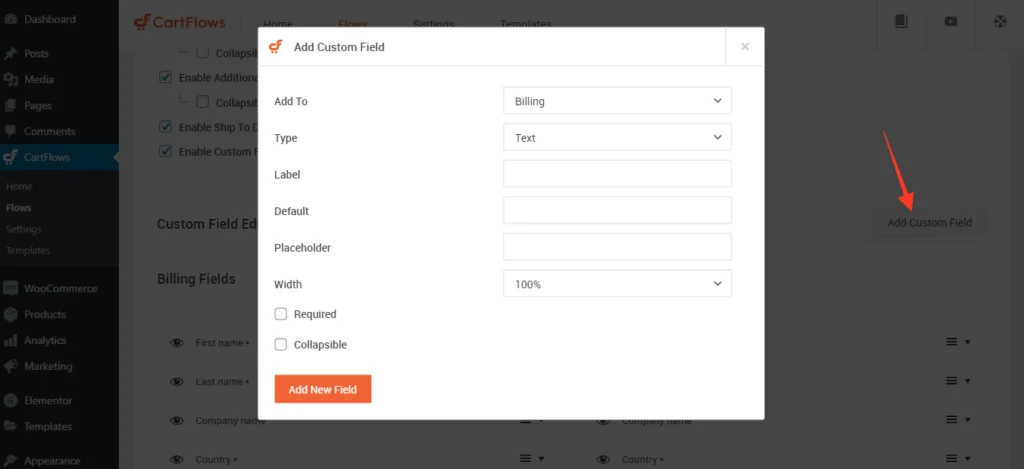Open the YouTube video tutorials icon
The image size is (1024, 469).
tap(950, 21)
